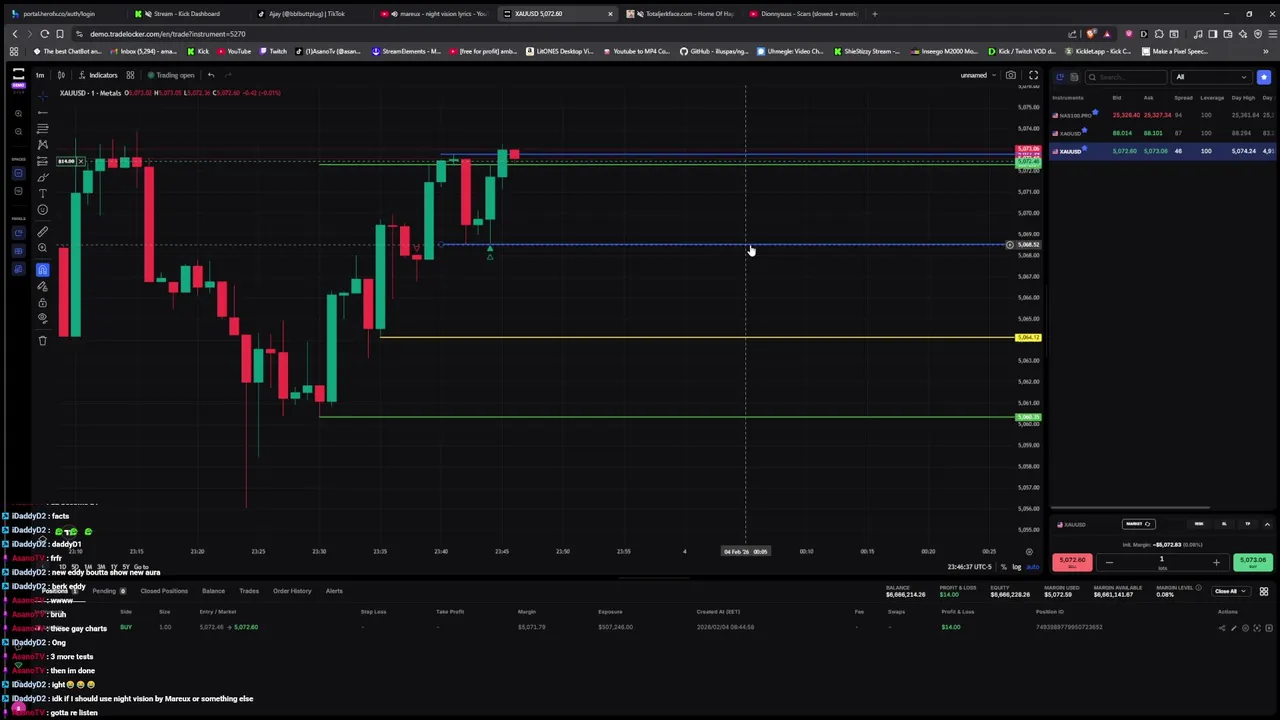The image size is (1280, 720).
Task: Expand the unnamed layout dropdown
Action: [x=977, y=75]
